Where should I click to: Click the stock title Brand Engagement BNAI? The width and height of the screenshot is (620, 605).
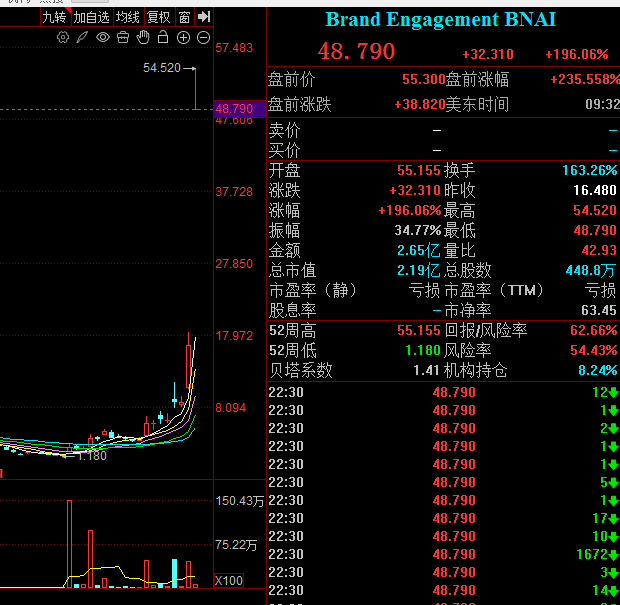coord(440,19)
